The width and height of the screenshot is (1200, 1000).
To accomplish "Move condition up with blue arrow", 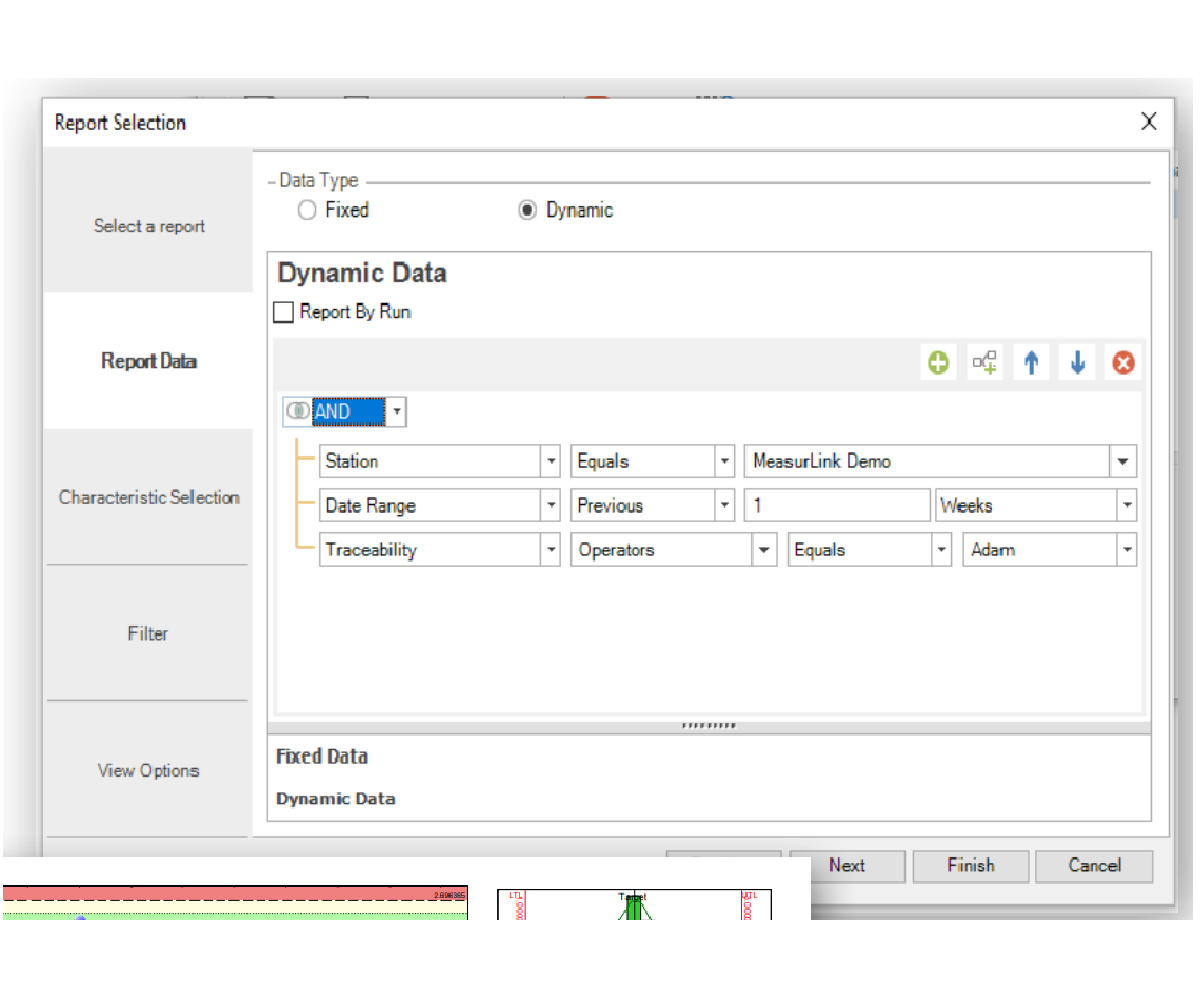I will 1031,362.
